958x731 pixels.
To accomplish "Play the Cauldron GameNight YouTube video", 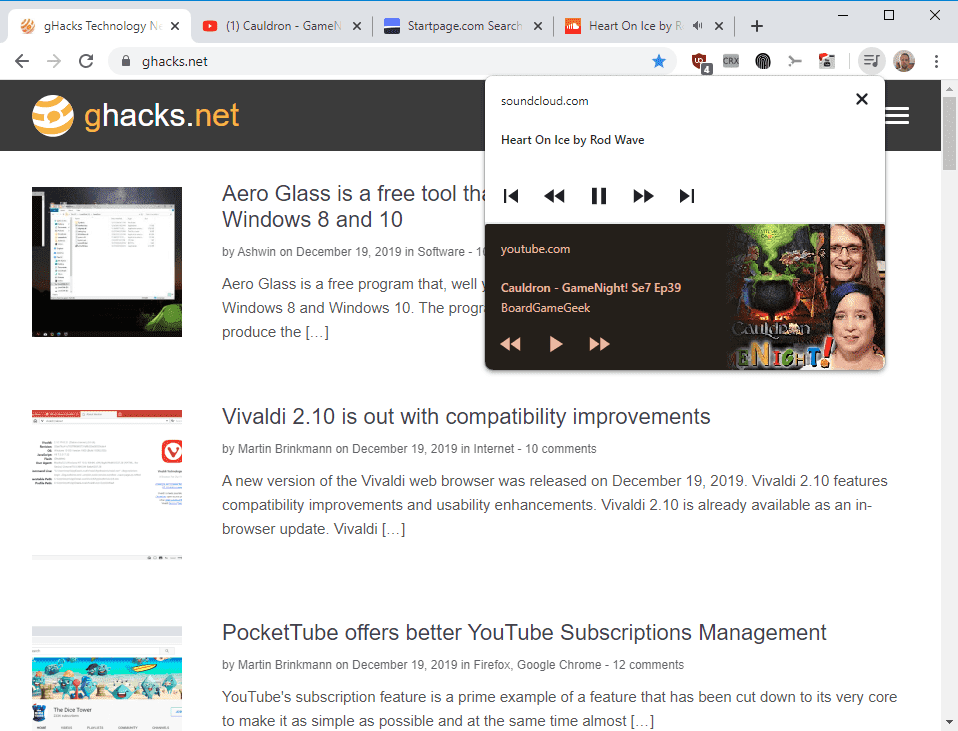I will pyautogui.click(x=555, y=344).
